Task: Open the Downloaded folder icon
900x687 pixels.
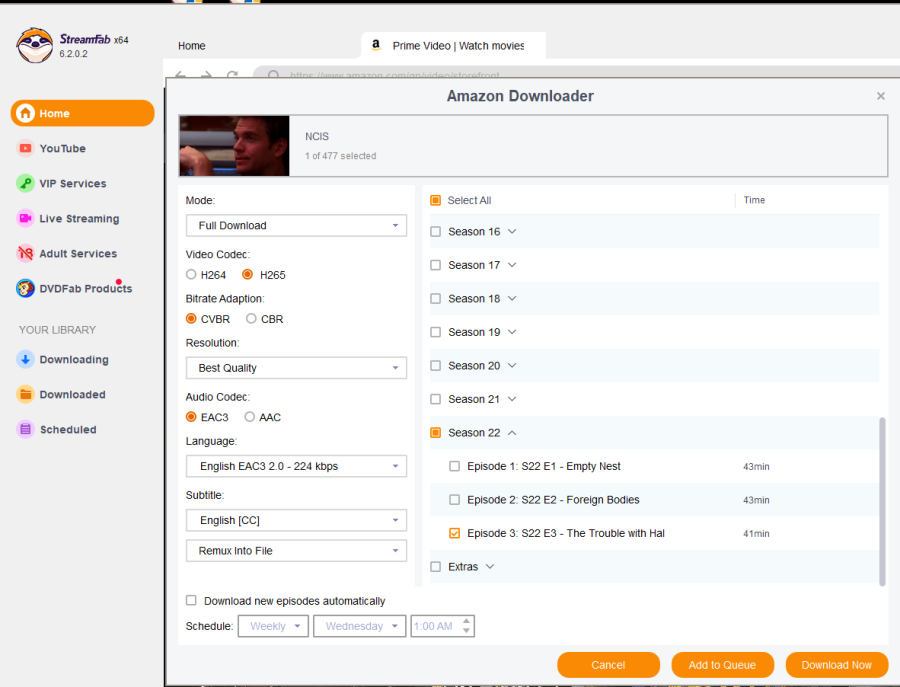Action: click(25, 395)
